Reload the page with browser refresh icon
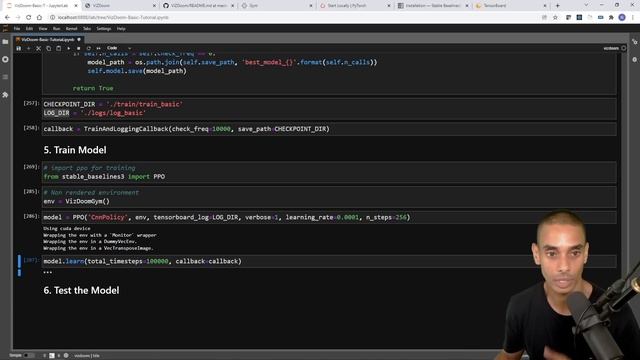This screenshot has height=360, width=640. tap(29, 18)
